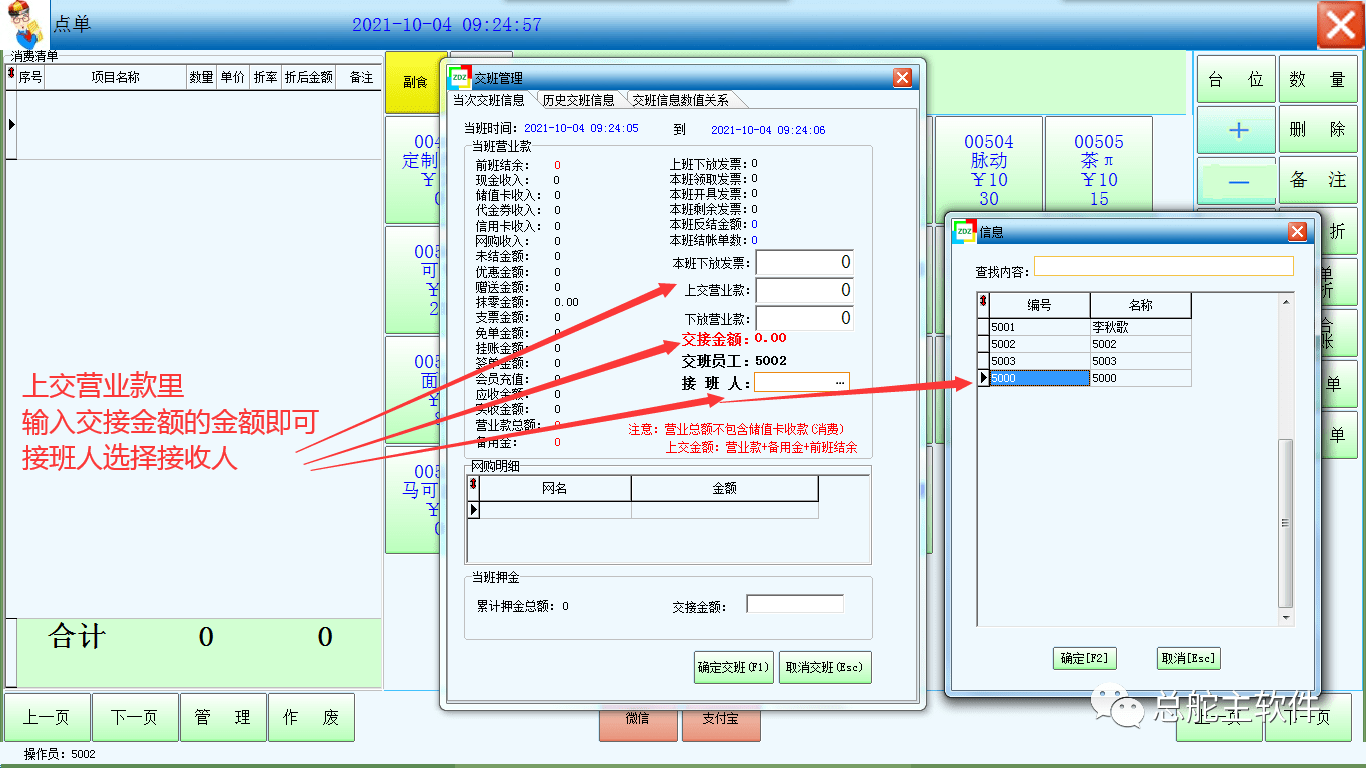
Task: Click 取消[Esc] in the 信息 dialog
Action: point(1188,658)
